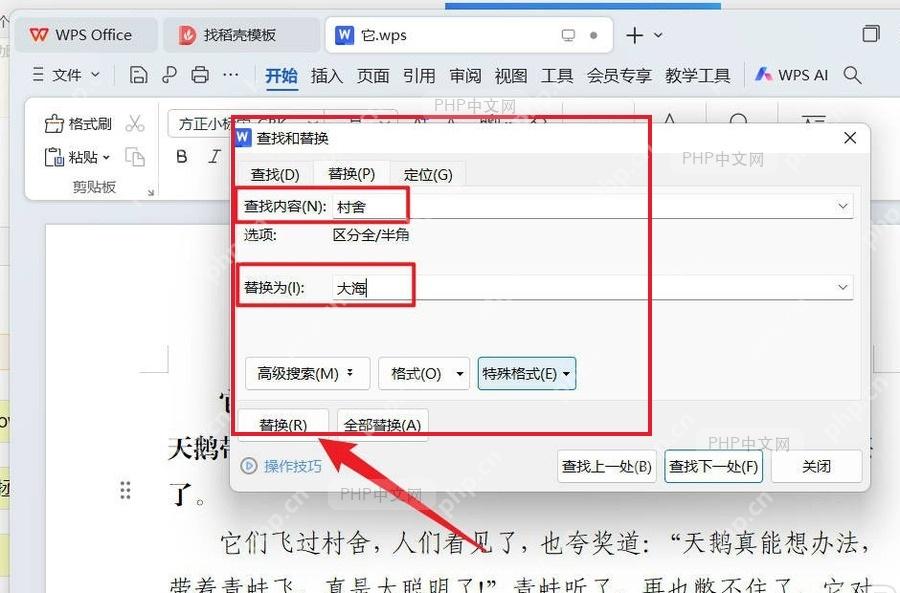Launch WPS AI
Viewport: 900px width, 593px height.
coord(792,75)
